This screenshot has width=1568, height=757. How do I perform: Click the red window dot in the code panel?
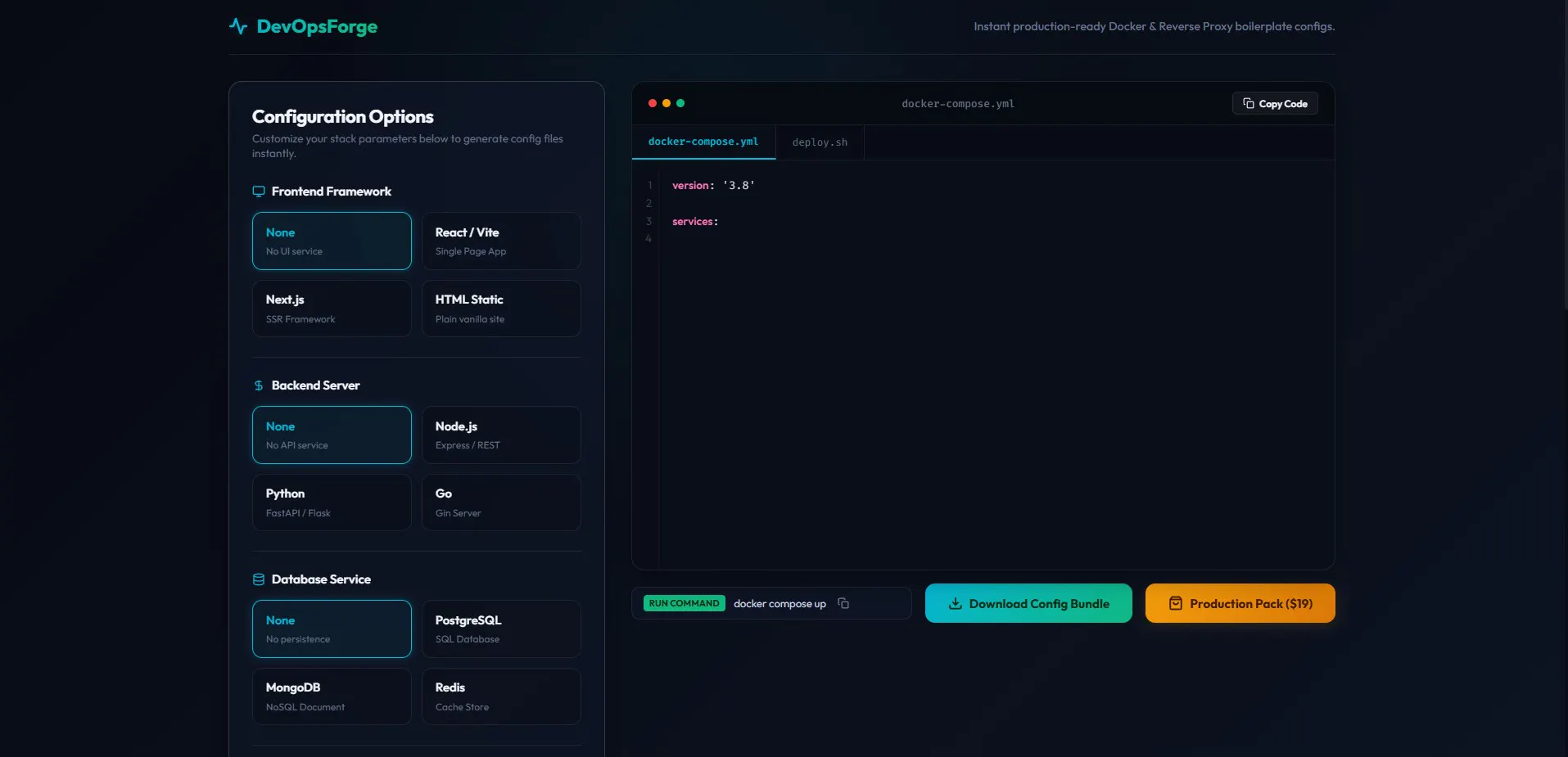coord(653,103)
